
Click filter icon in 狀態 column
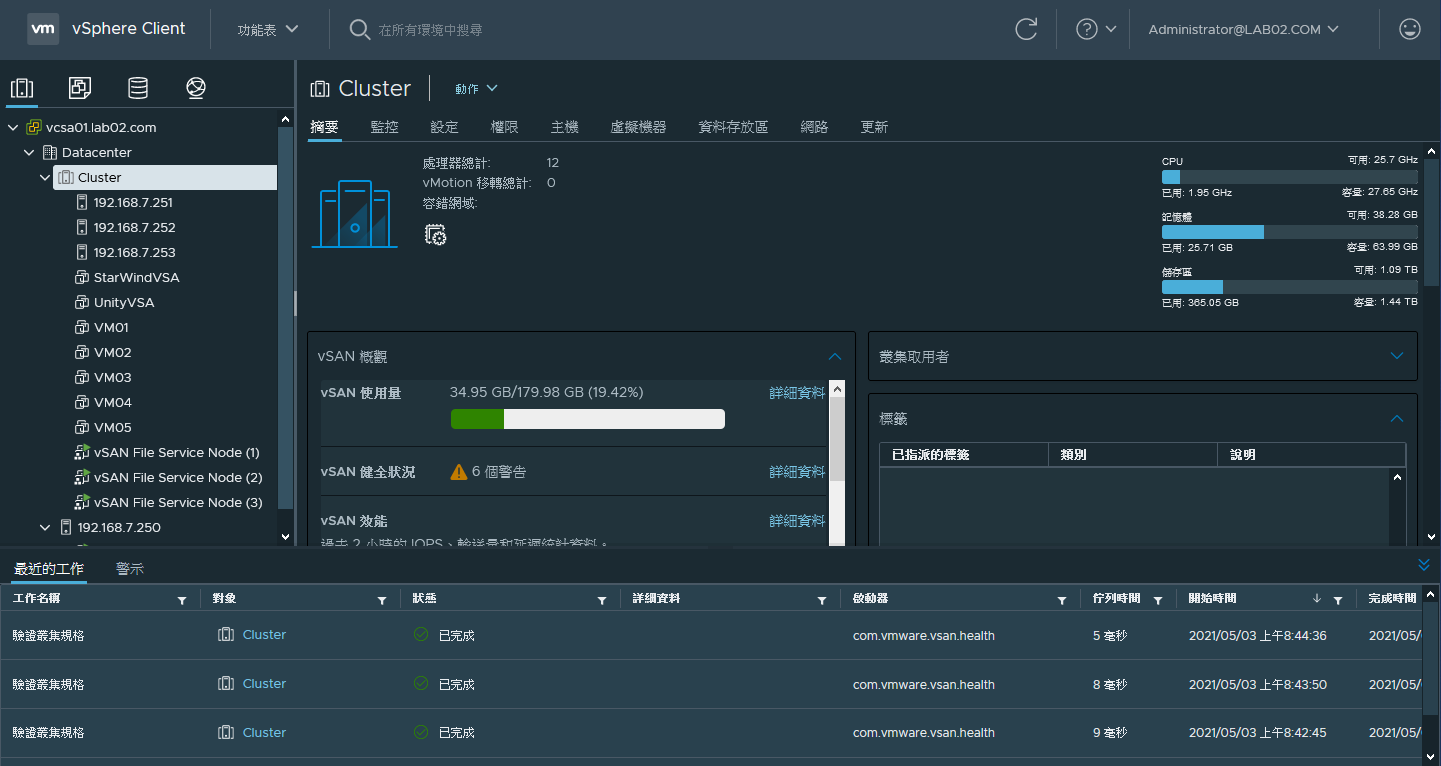(x=602, y=600)
